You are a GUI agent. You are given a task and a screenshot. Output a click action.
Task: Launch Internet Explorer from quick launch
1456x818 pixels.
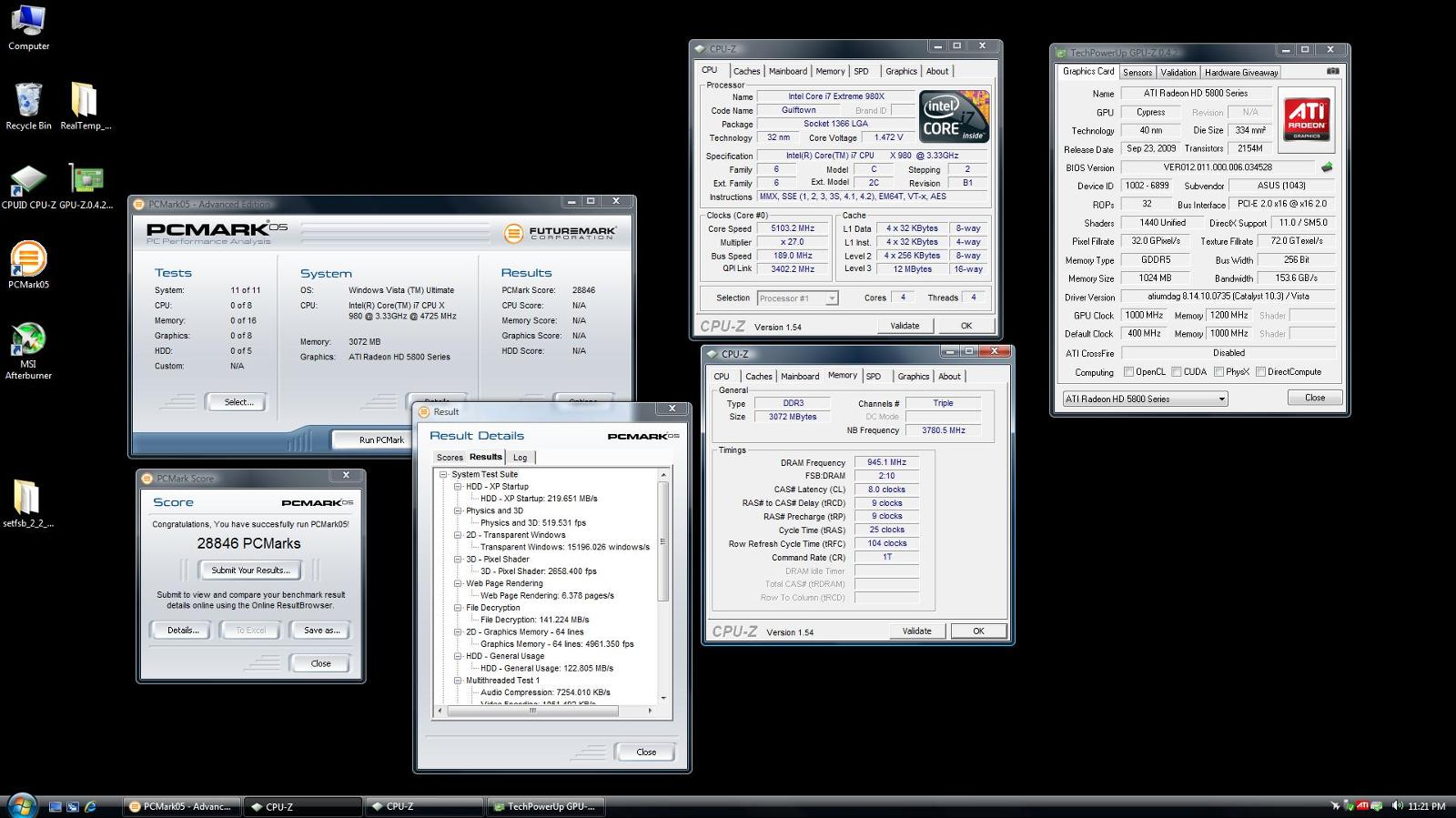tap(90, 806)
